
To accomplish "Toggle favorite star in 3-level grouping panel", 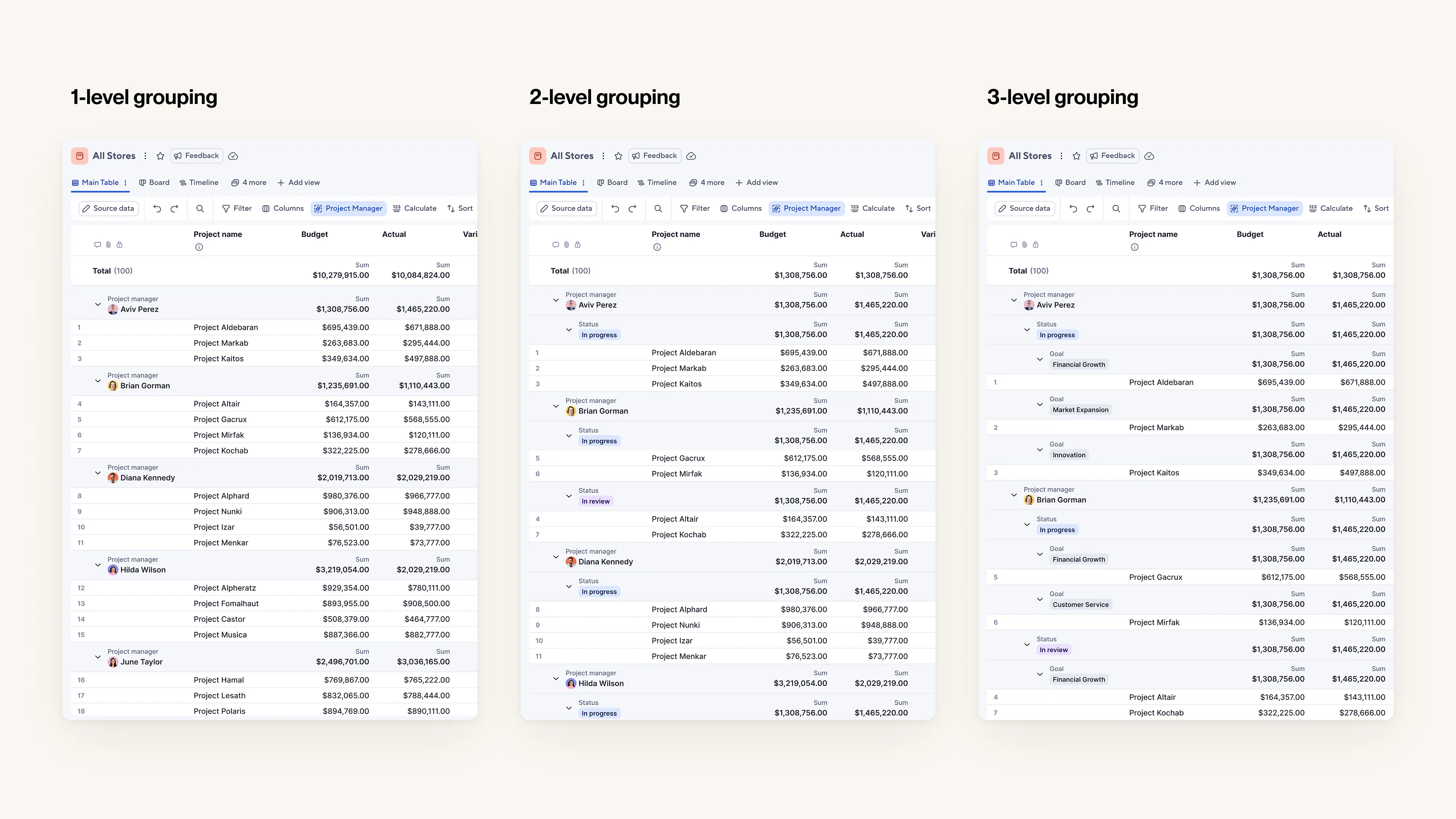I will [1077, 156].
